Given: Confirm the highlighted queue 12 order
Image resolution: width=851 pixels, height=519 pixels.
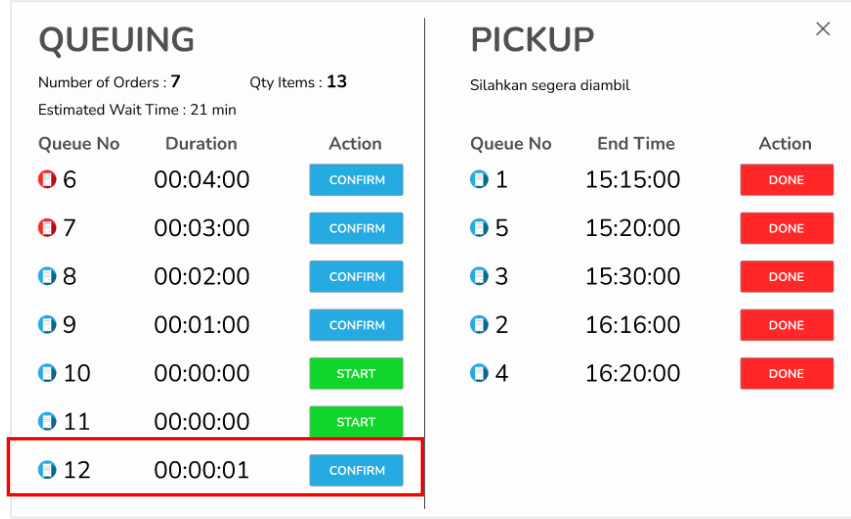Looking at the screenshot, I should 356,470.
